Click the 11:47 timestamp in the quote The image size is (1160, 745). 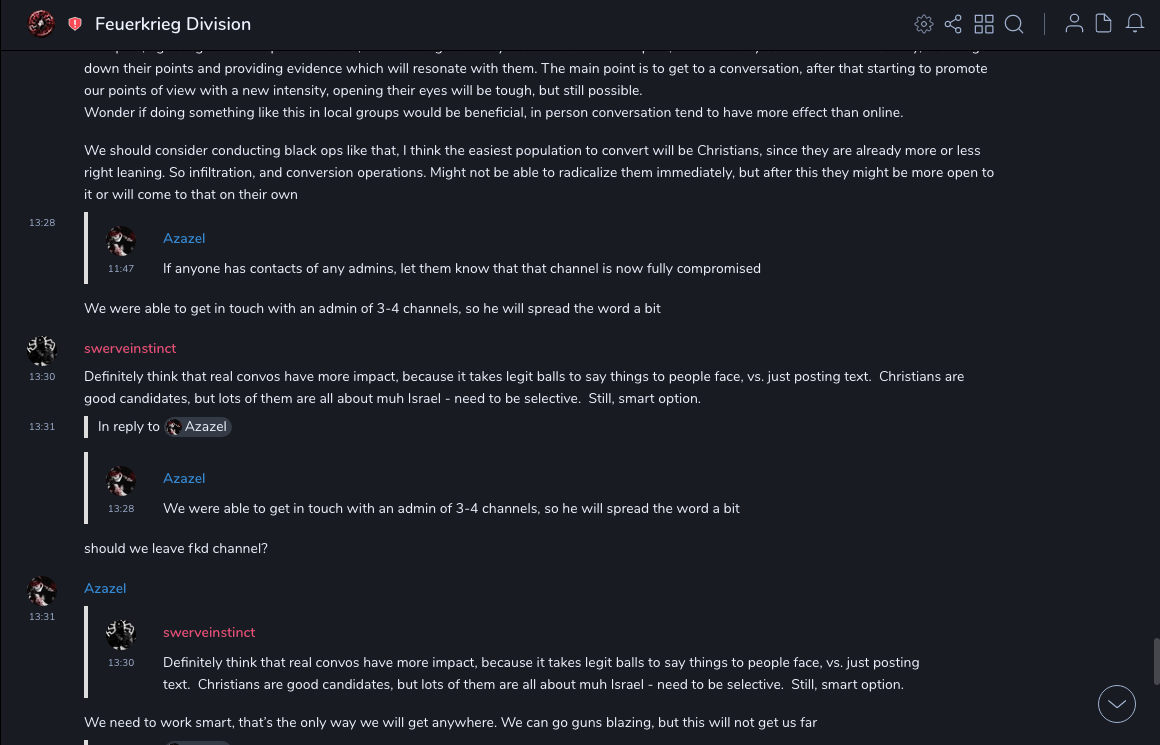(121, 269)
